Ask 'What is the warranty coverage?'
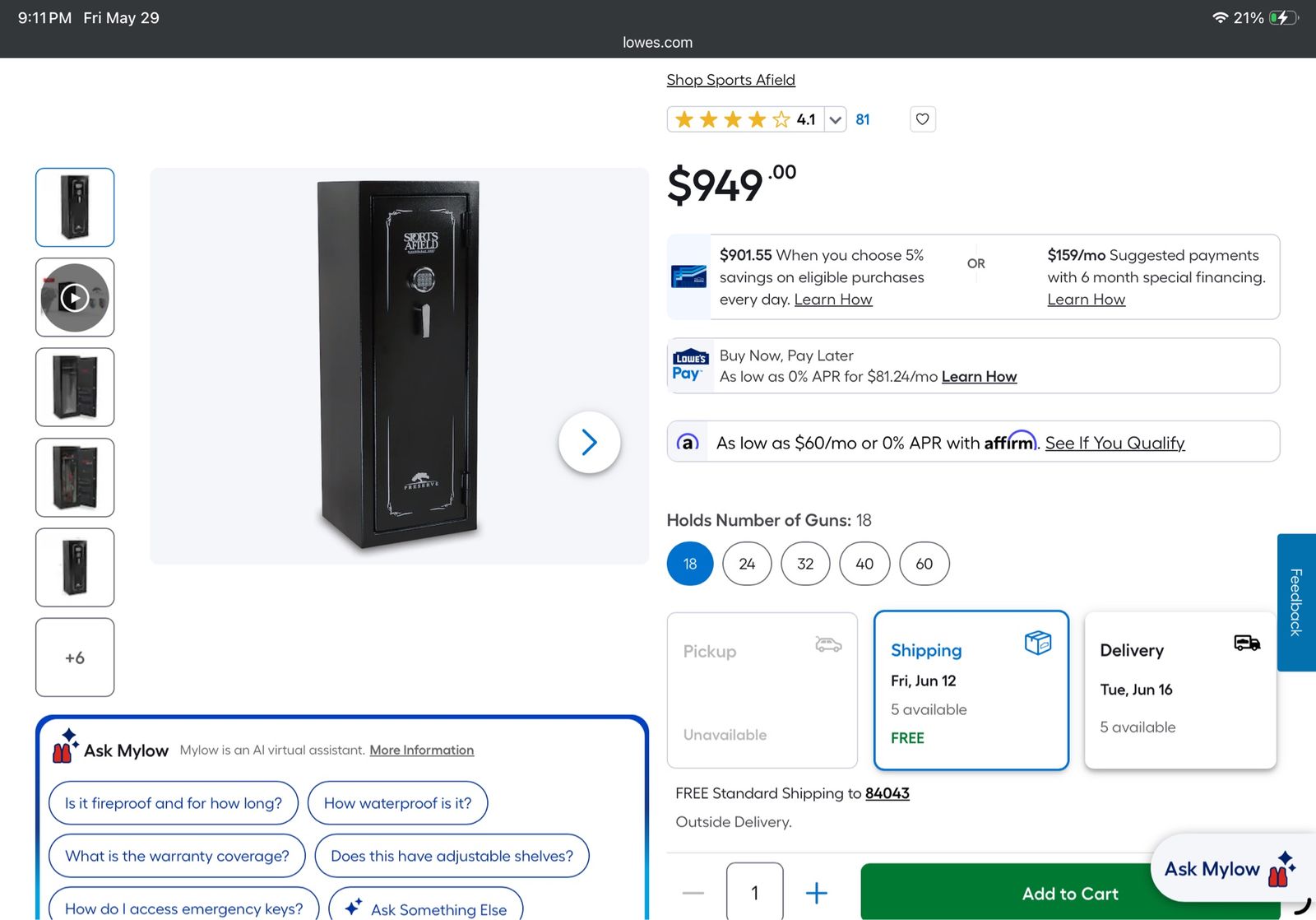The image size is (1316, 920). tap(177, 856)
